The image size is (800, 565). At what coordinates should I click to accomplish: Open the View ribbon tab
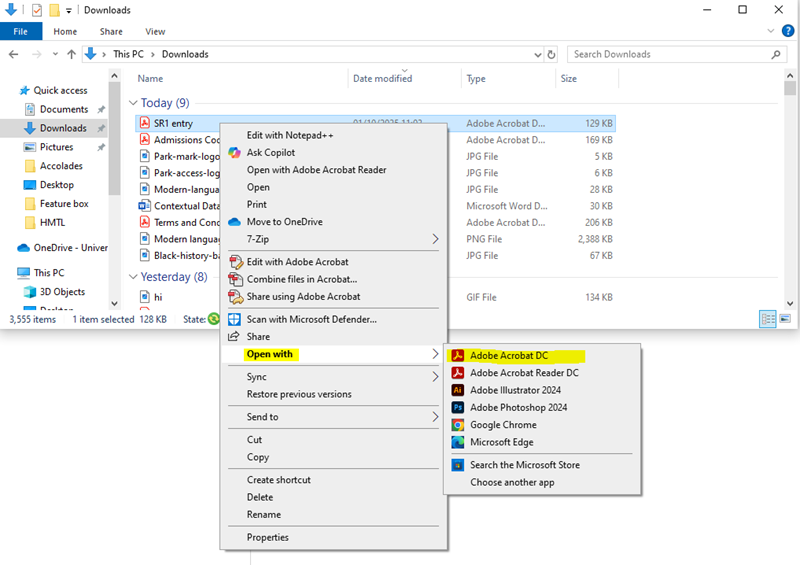click(x=155, y=32)
